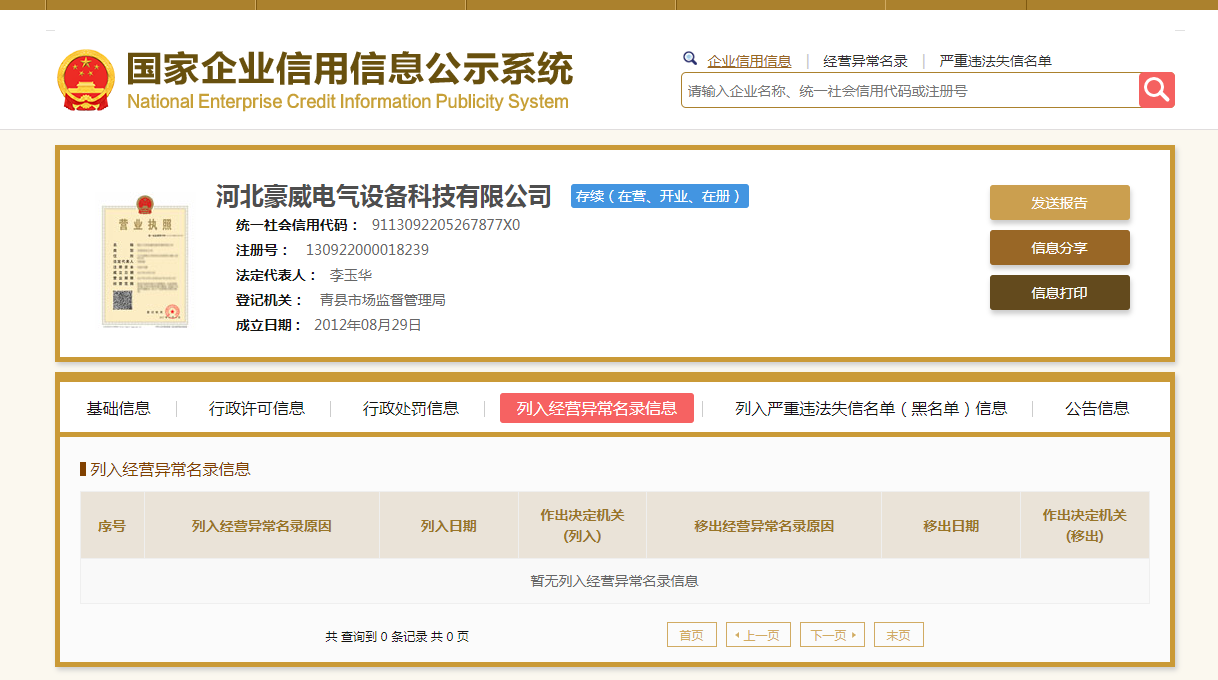Select the 企业信用信息 search category
1218x680 pixels.
pyautogui.click(x=749, y=61)
